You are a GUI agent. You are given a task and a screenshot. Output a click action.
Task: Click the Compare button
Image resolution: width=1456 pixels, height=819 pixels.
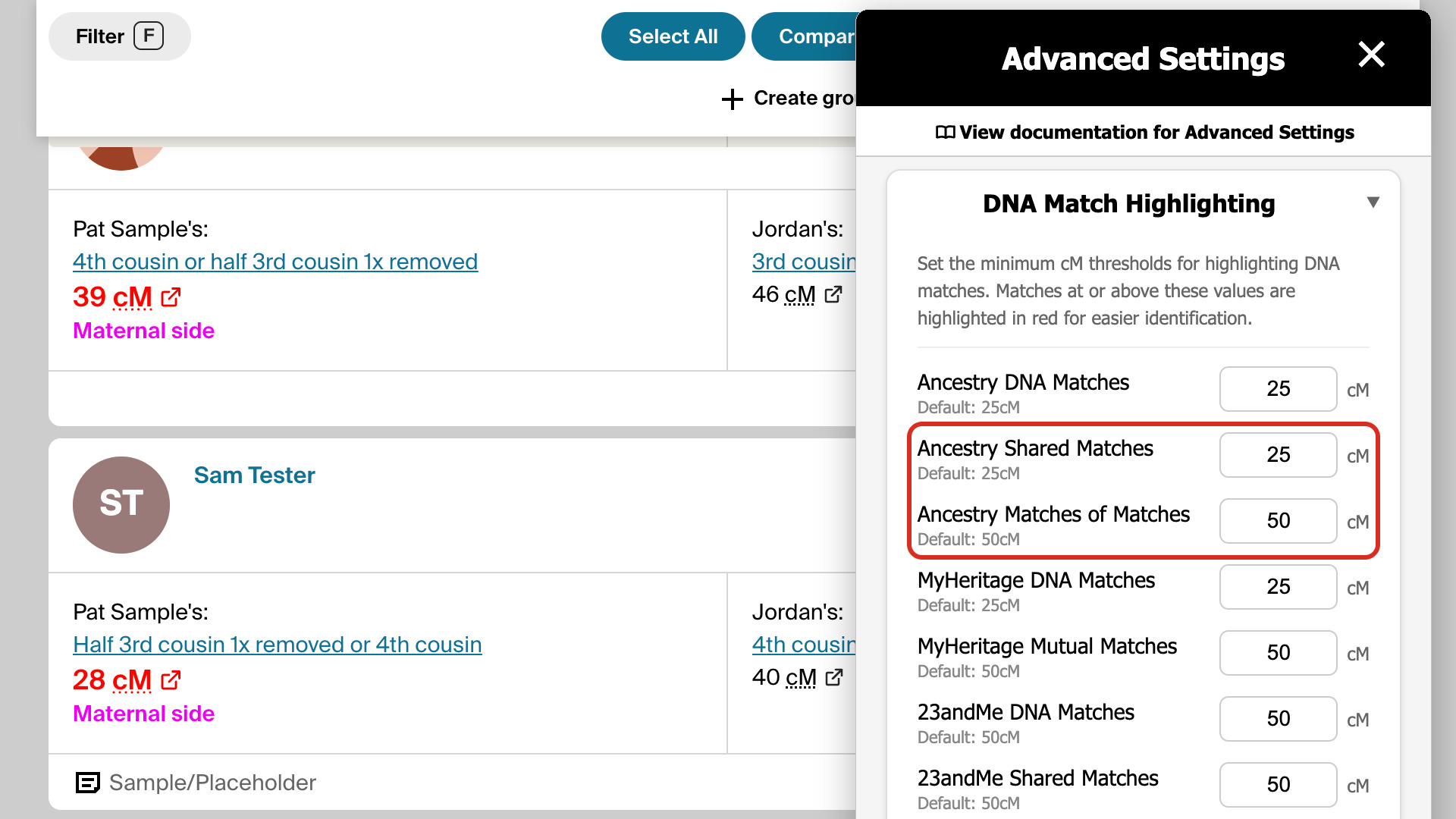(x=805, y=36)
